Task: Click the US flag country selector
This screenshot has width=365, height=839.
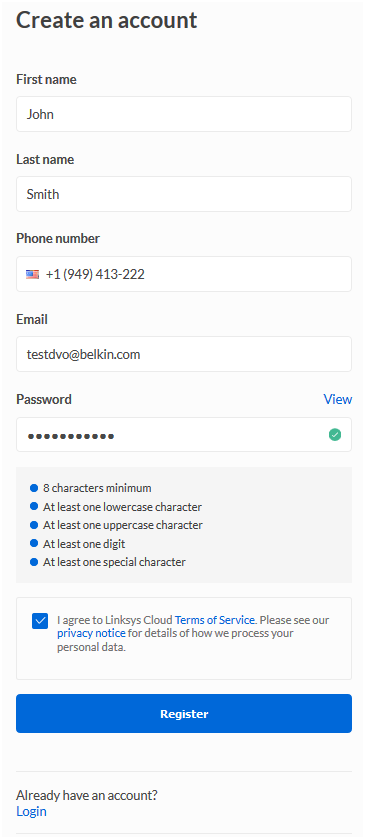Action: [33, 274]
